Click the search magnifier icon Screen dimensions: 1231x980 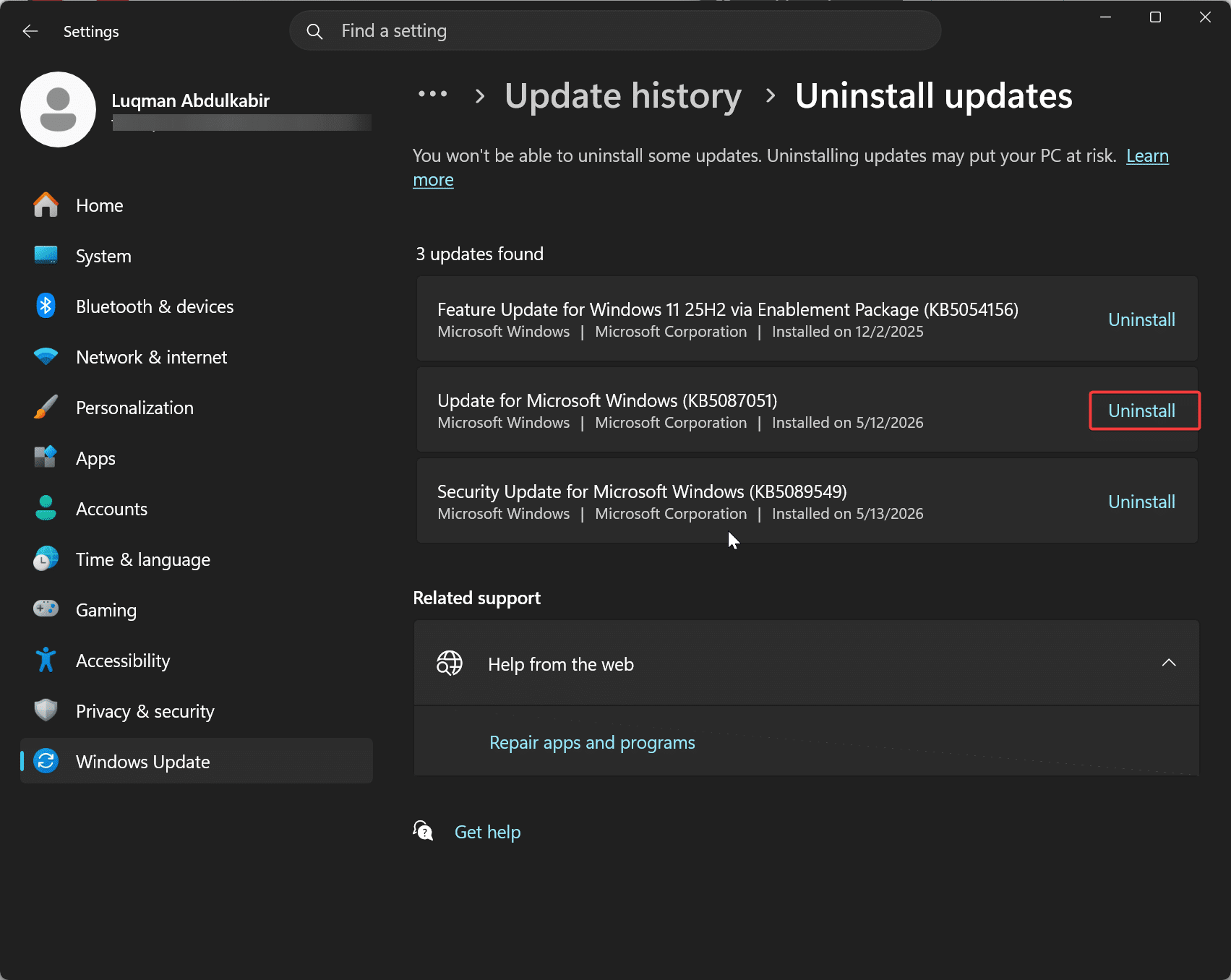pyautogui.click(x=314, y=31)
